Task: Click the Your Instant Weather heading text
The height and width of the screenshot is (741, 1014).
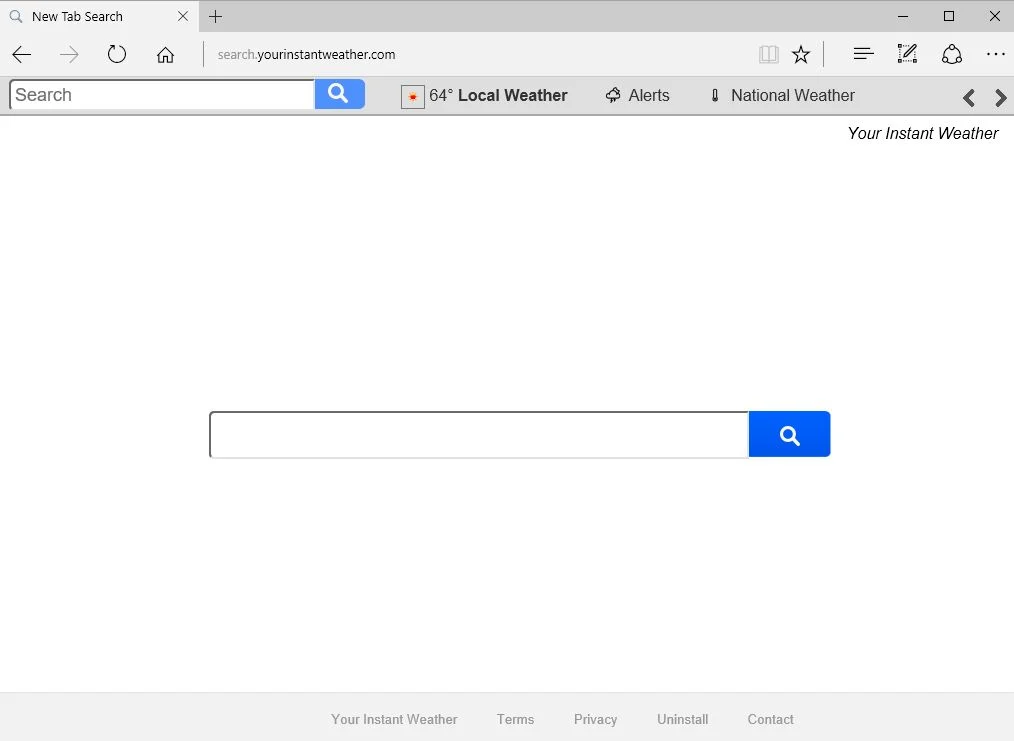Action: 923,133
